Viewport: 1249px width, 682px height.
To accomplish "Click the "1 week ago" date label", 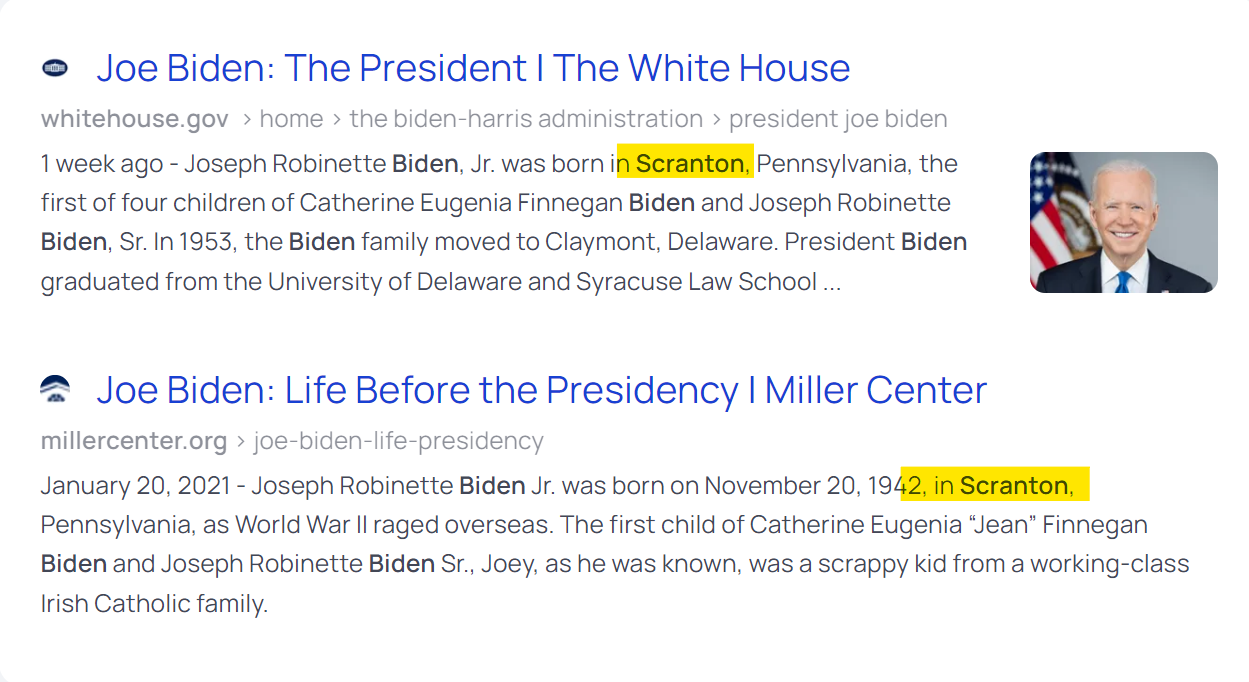I will pos(102,164).
